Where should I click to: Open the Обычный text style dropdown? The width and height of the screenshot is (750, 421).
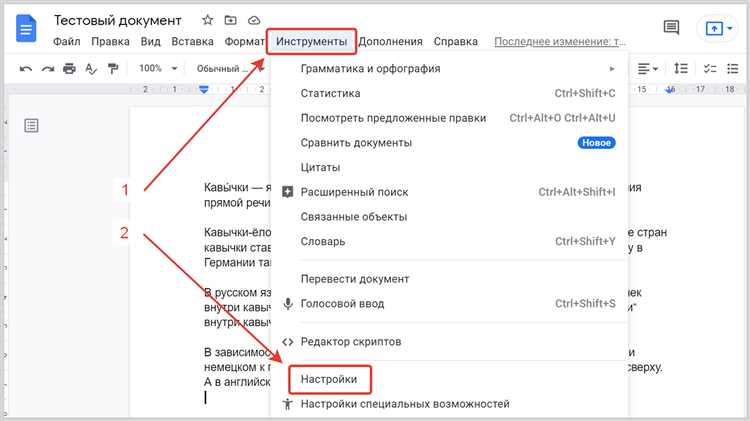[x=230, y=68]
